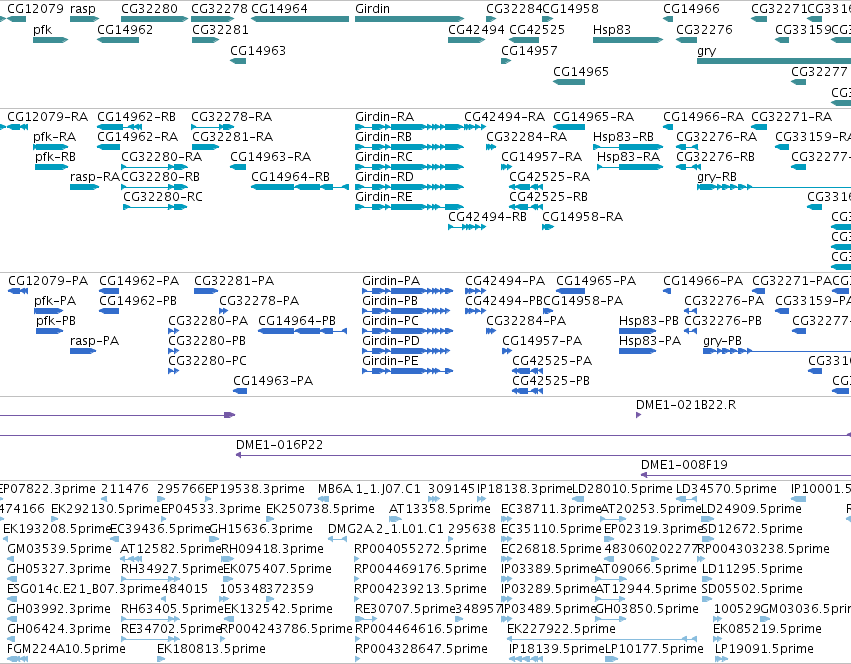Select BAC clone DME1-016P22

(279, 445)
